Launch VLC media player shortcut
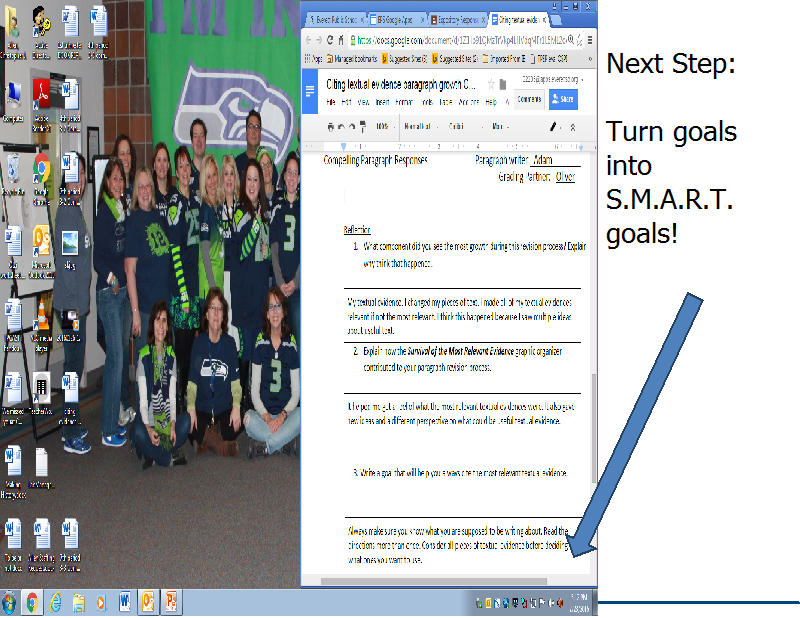Image resolution: width=800 pixels, height=618 pixels. point(41,327)
